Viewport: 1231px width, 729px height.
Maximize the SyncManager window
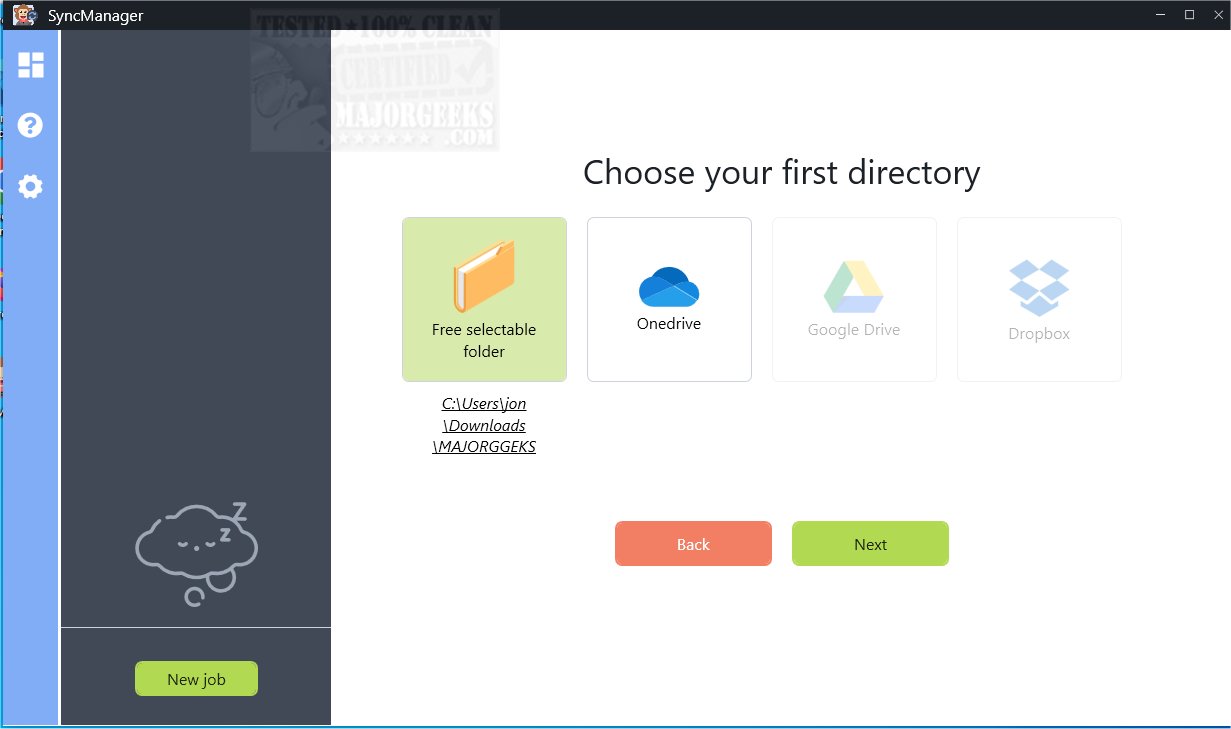pyautogui.click(x=1189, y=14)
